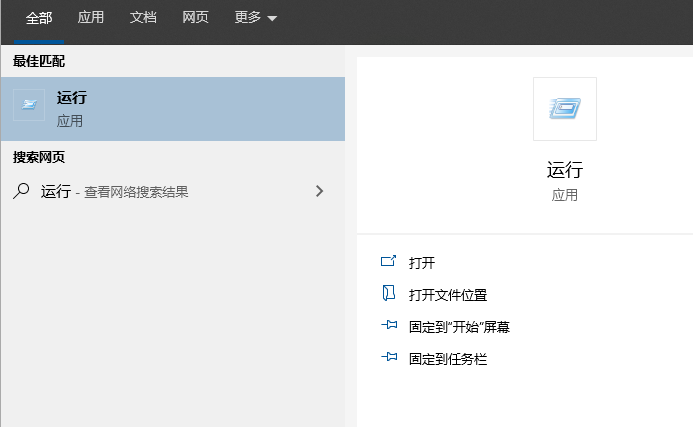The height and width of the screenshot is (427, 693).
Task: Click the 运行 title in the preview pane
Action: pos(565,170)
